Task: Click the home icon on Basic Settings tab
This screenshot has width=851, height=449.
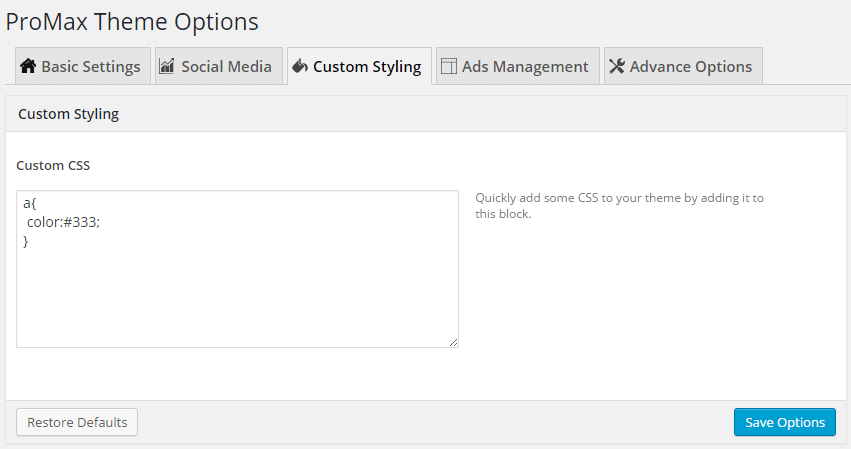Action: click(x=28, y=66)
